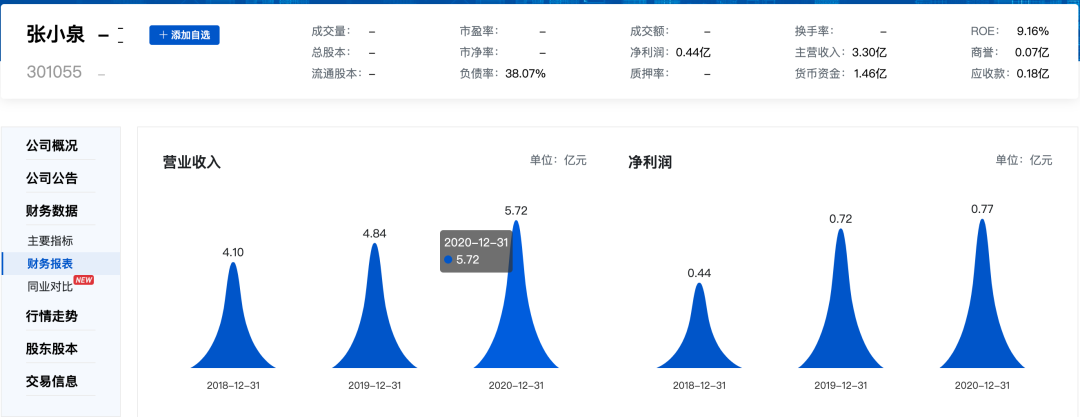1080x417 pixels.
Task: Click 2019-12-31 axis label under 营业收入
Action: point(375,386)
